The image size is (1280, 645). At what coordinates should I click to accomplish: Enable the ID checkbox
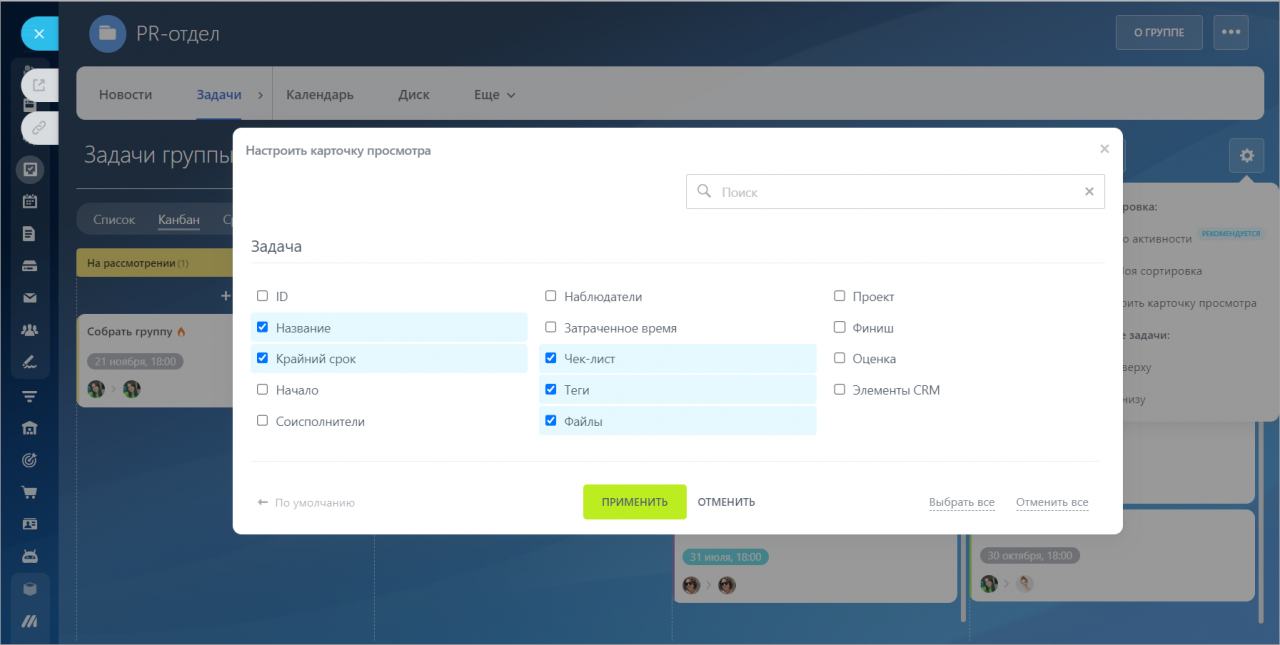(x=262, y=296)
